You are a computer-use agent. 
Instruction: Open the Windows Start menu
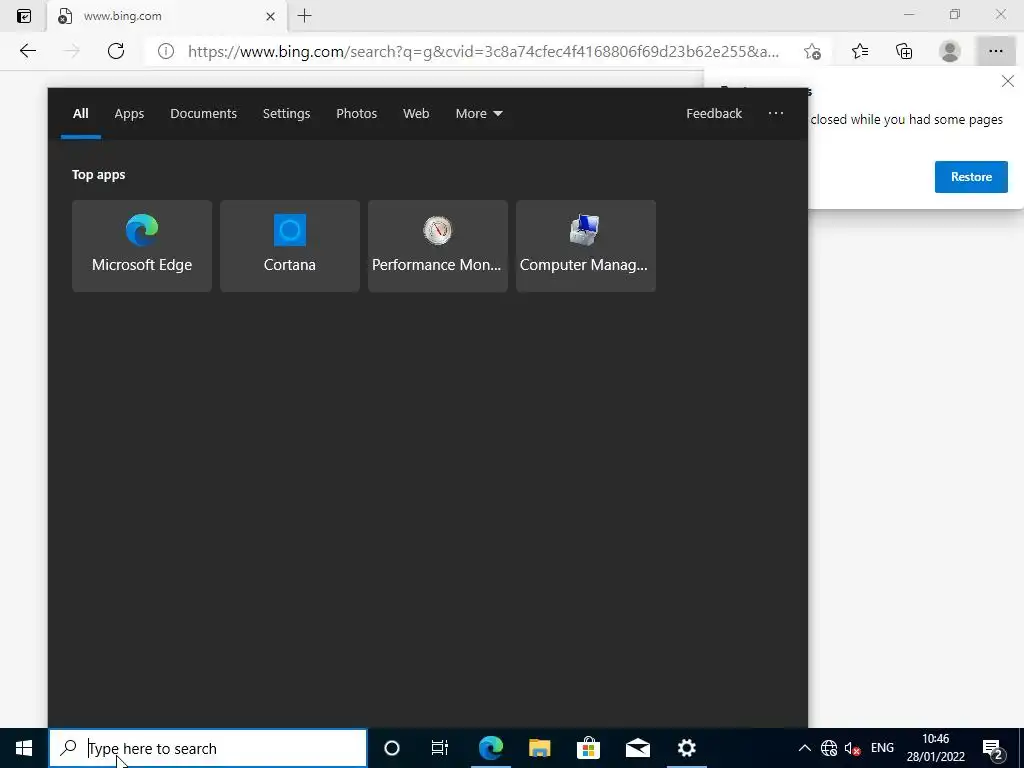coord(24,748)
